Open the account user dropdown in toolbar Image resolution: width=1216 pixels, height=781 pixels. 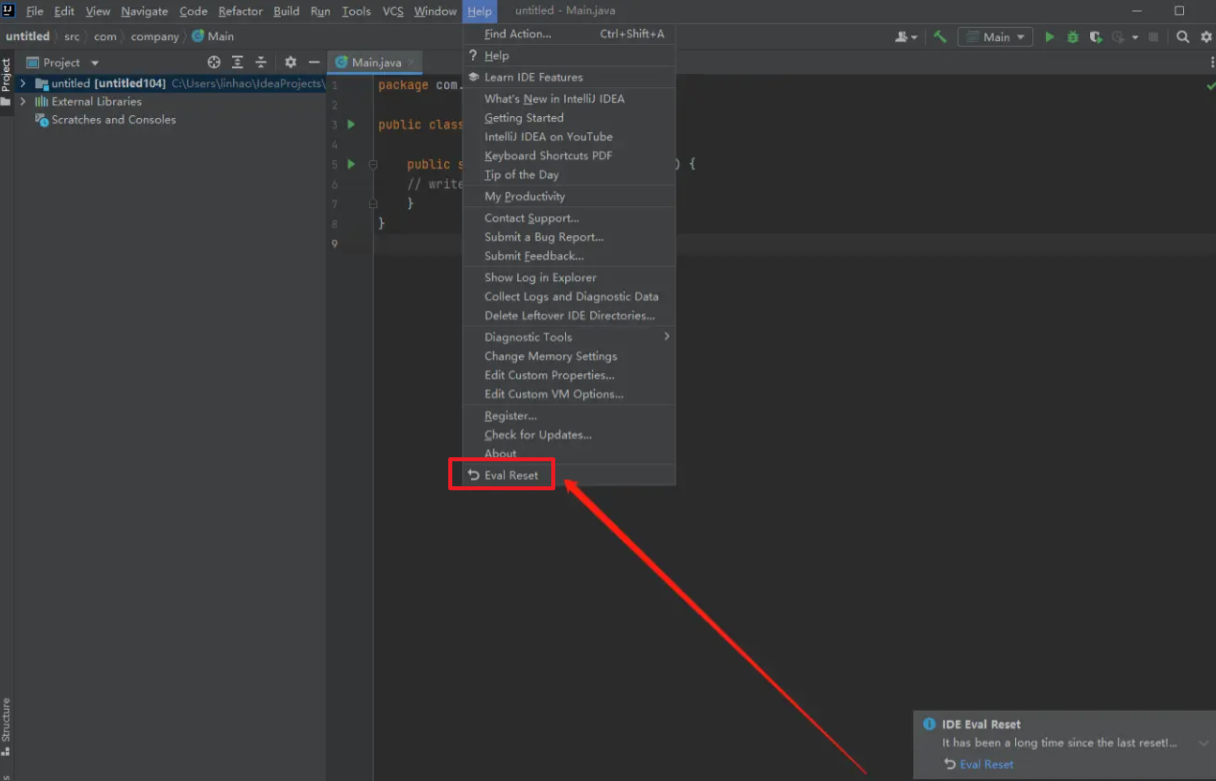[x=907, y=37]
